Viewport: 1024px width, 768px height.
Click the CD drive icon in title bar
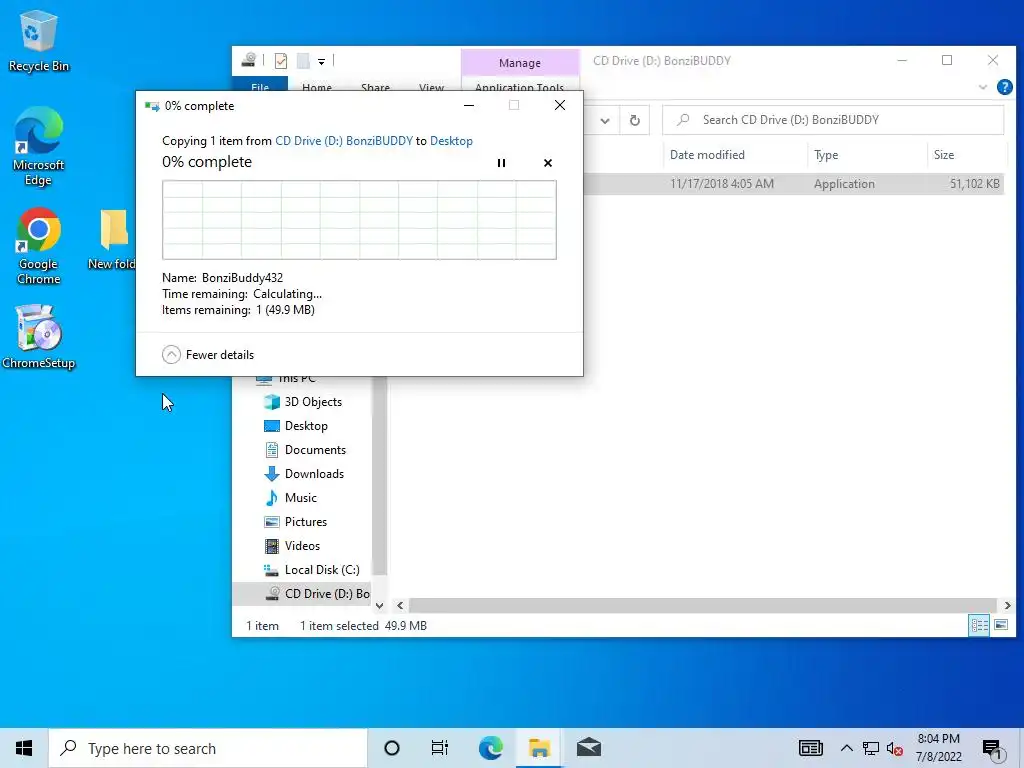pyautogui.click(x=248, y=60)
